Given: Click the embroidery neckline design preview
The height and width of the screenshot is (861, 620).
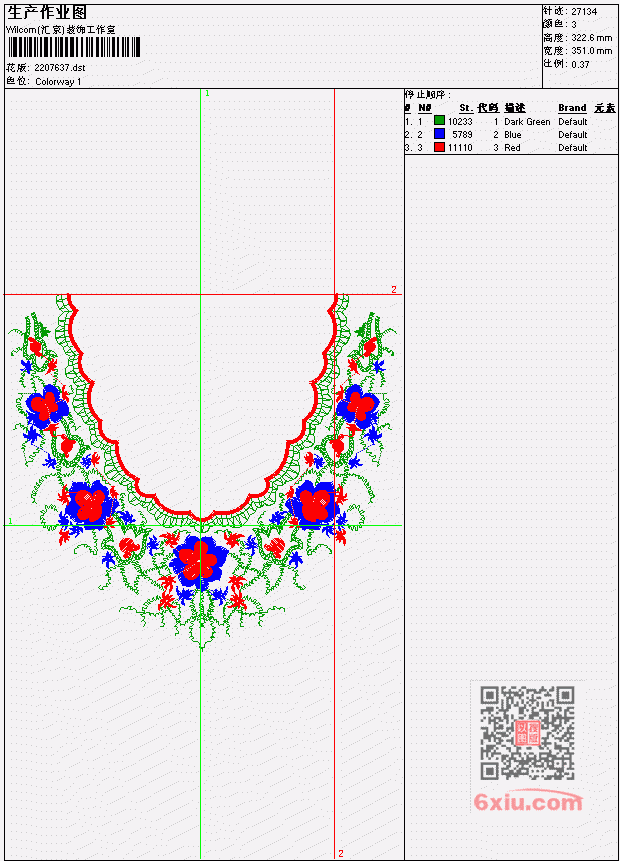Looking at the screenshot, I should (x=202, y=471).
